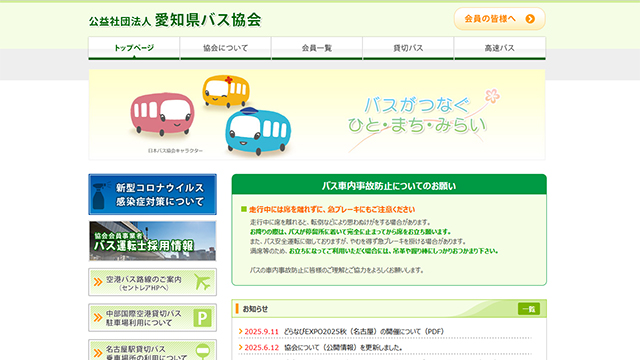Open the どらなびEXPO2025秋 news item
Viewport: 640px width, 360px height.
point(364,331)
